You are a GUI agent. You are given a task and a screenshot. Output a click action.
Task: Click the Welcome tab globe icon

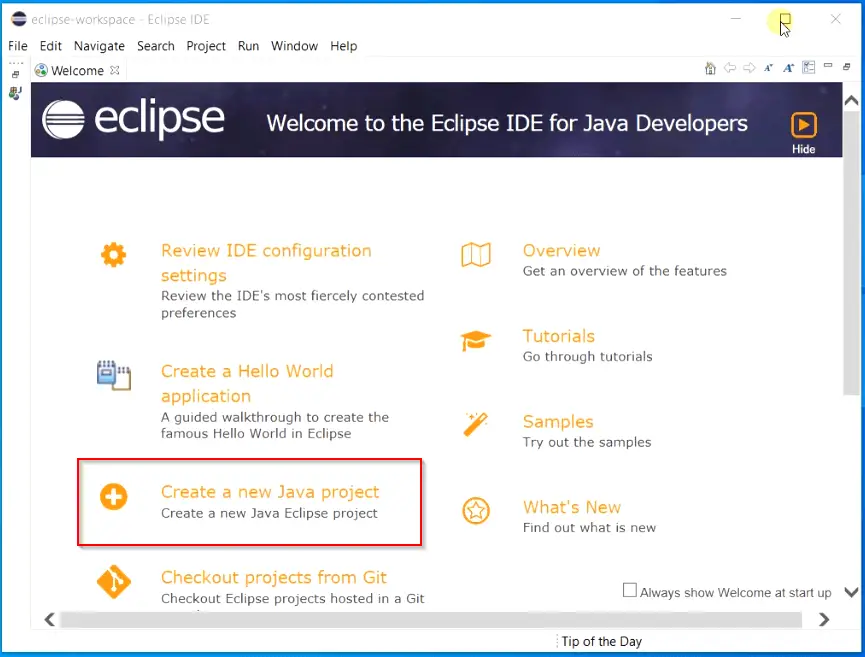coord(41,70)
